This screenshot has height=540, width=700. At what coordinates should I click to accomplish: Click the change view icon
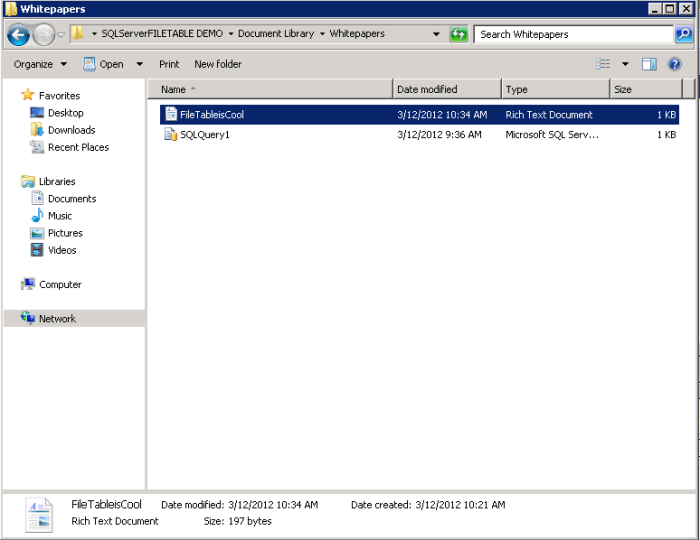[603, 64]
